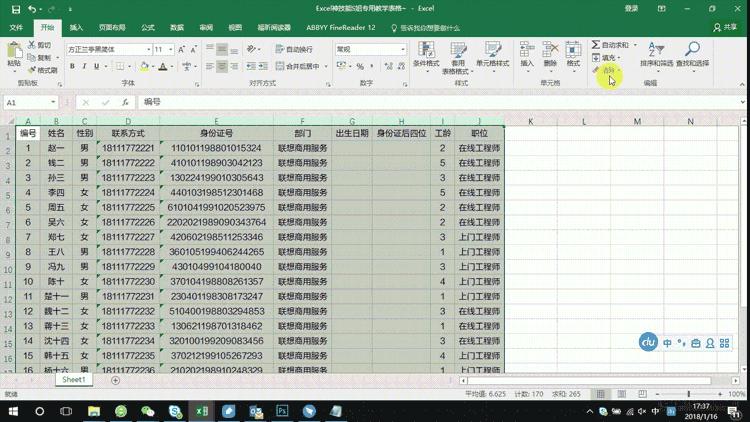Decrease decimal places
The image size is (750, 422).
click(x=401, y=67)
